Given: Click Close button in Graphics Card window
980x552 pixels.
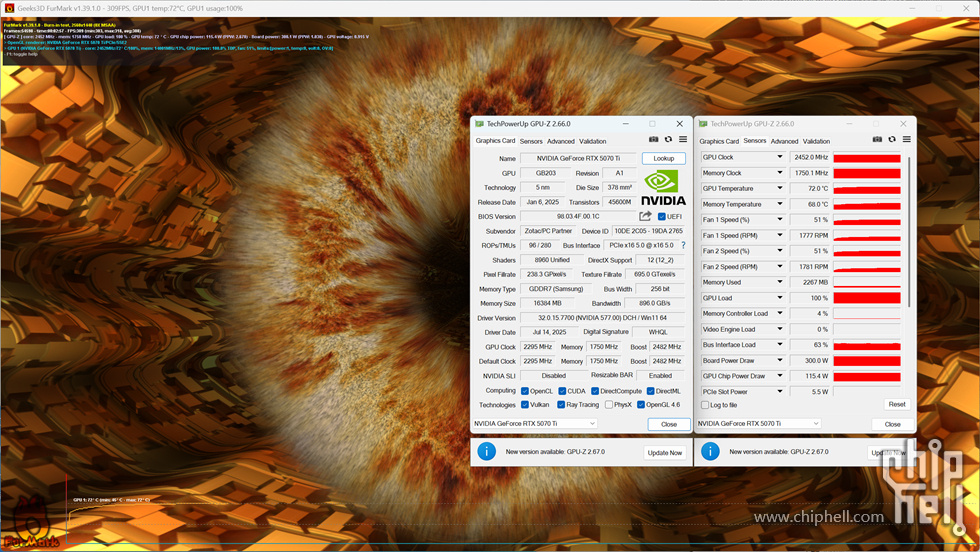Looking at the screenshot, I should (x=669, y=424).
